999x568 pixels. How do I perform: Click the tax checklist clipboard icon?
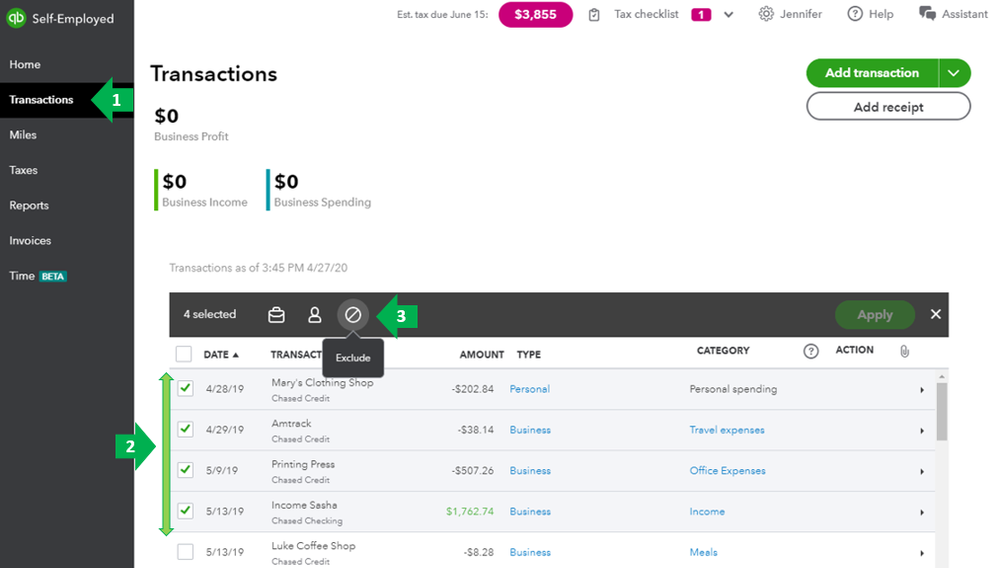594,15
